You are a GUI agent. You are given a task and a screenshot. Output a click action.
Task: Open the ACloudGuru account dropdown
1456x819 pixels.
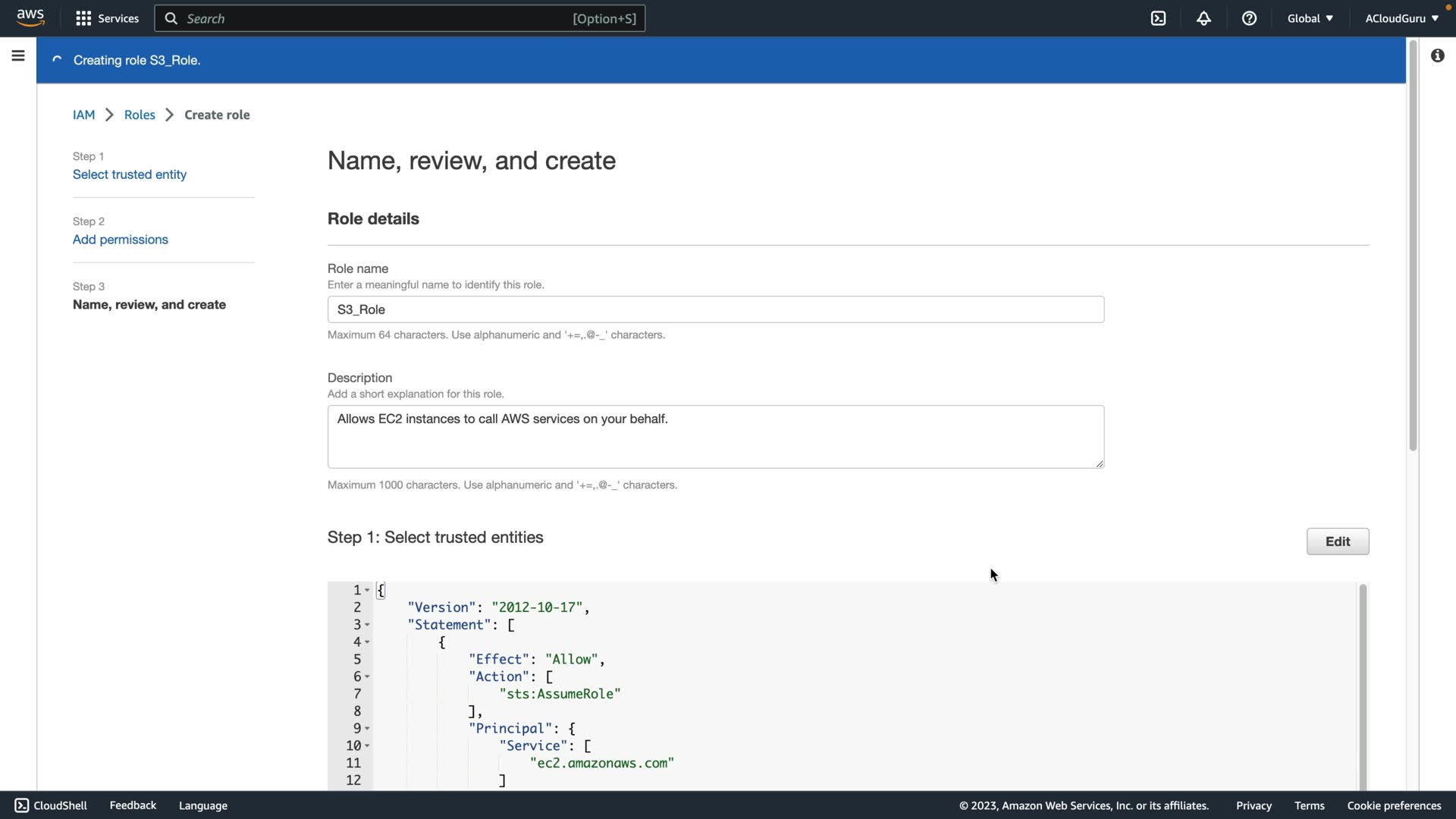(x=1401, y=18)
